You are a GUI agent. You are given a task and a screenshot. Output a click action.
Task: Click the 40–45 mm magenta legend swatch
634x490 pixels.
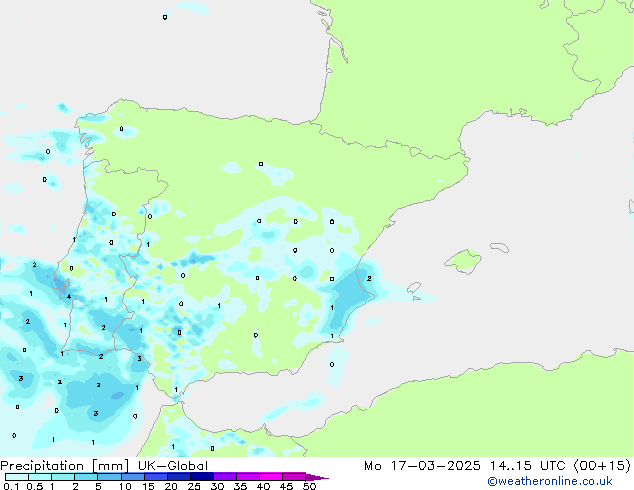(x=271, y=477)
